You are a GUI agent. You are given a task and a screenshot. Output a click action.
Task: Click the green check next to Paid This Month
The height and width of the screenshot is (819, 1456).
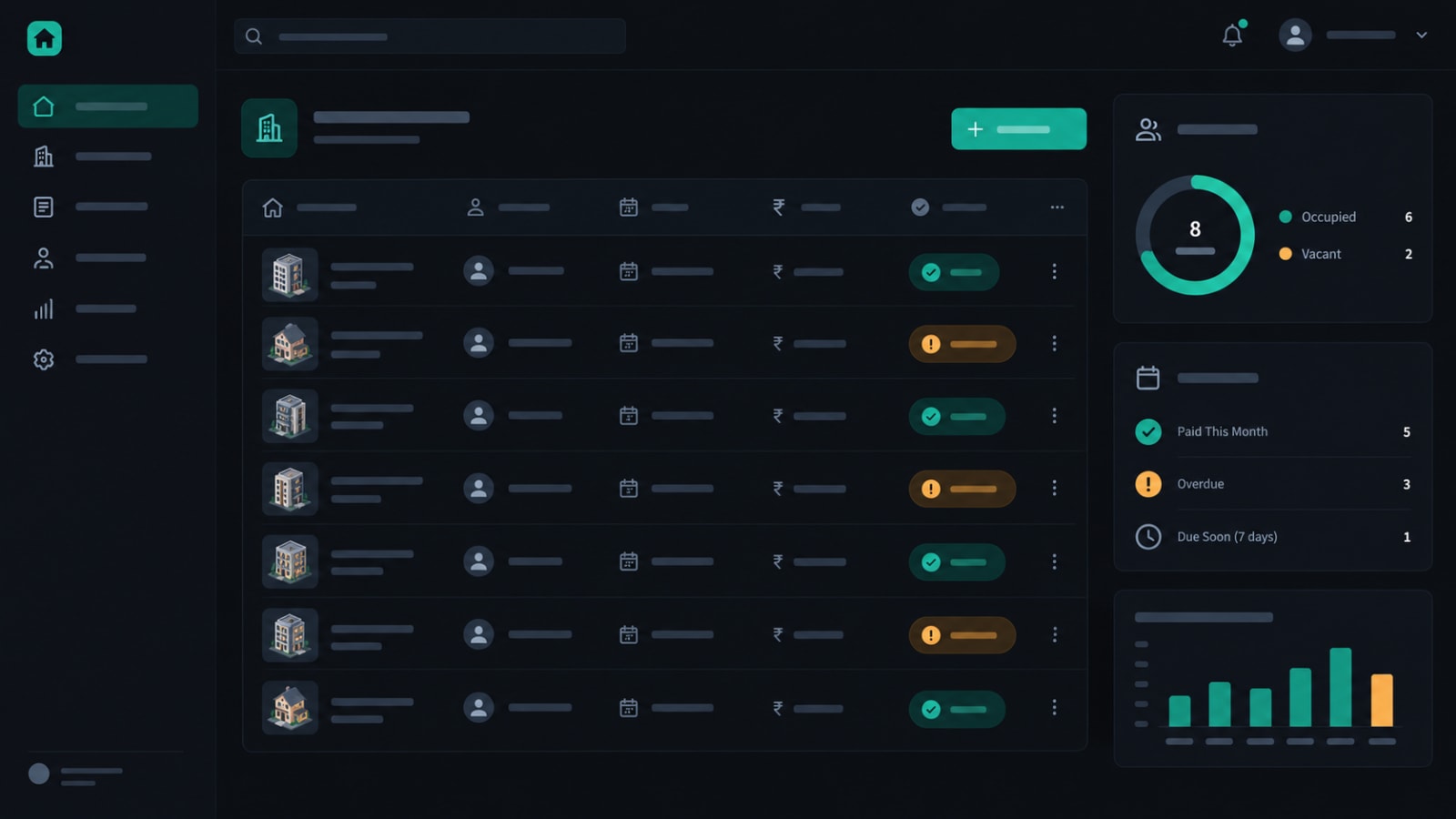(1148, 431)
